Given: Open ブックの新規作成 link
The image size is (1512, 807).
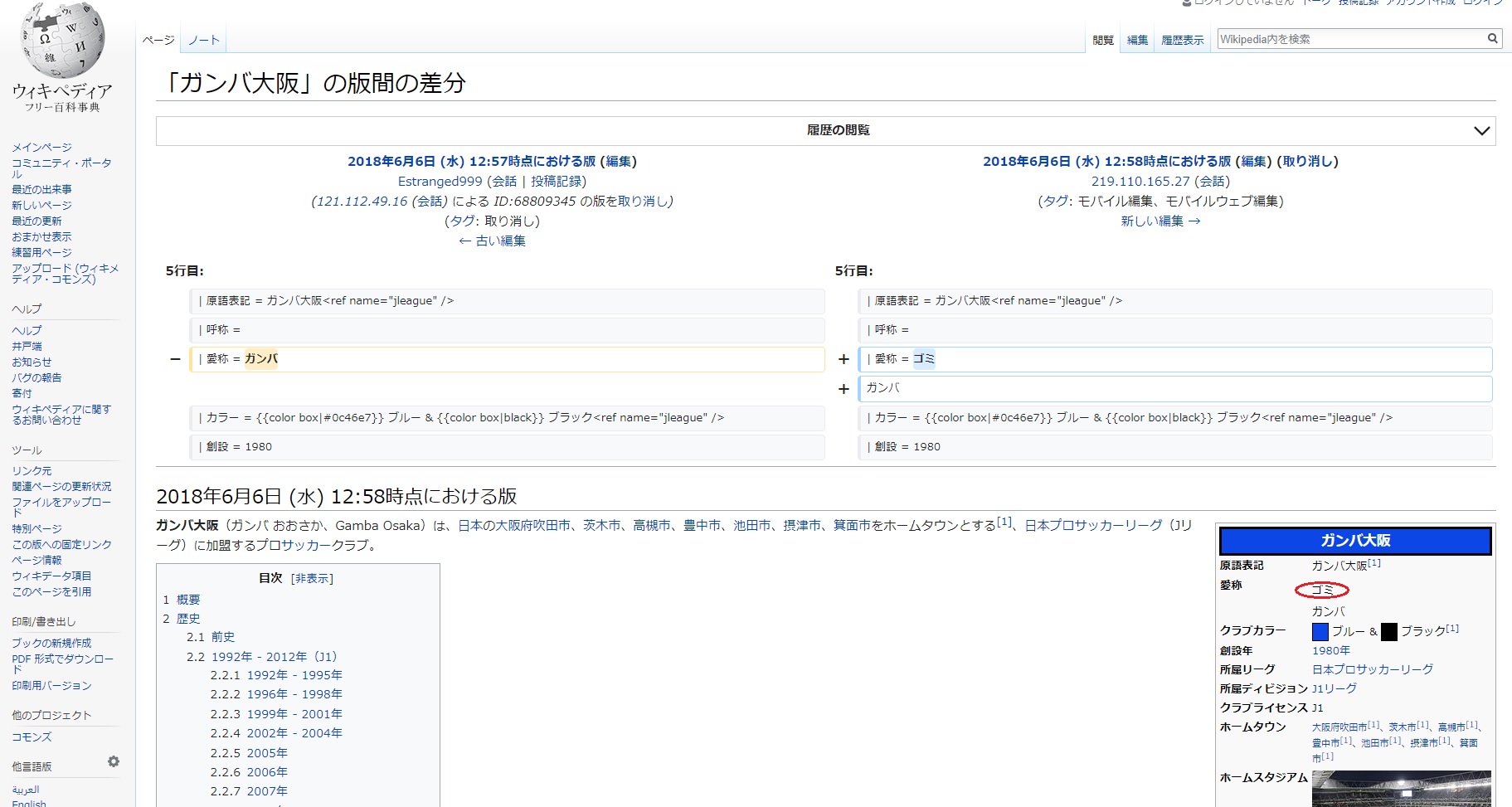Looking at the screenshot, I should click(x=51, y=643).
